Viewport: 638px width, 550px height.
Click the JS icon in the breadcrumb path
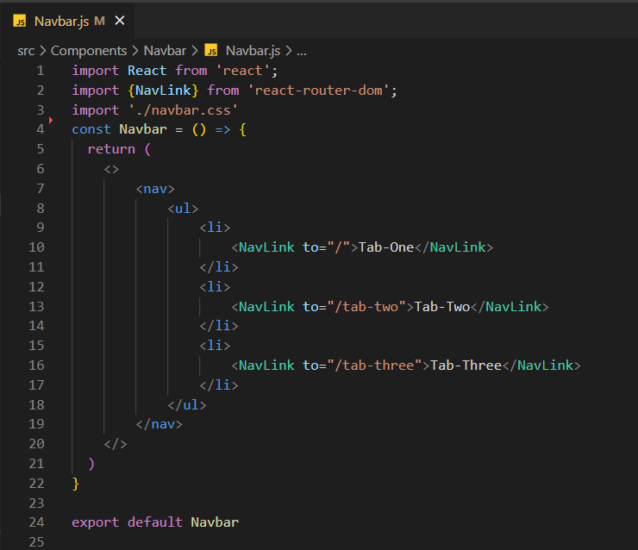pyautogui.click(x=211, y=50)
